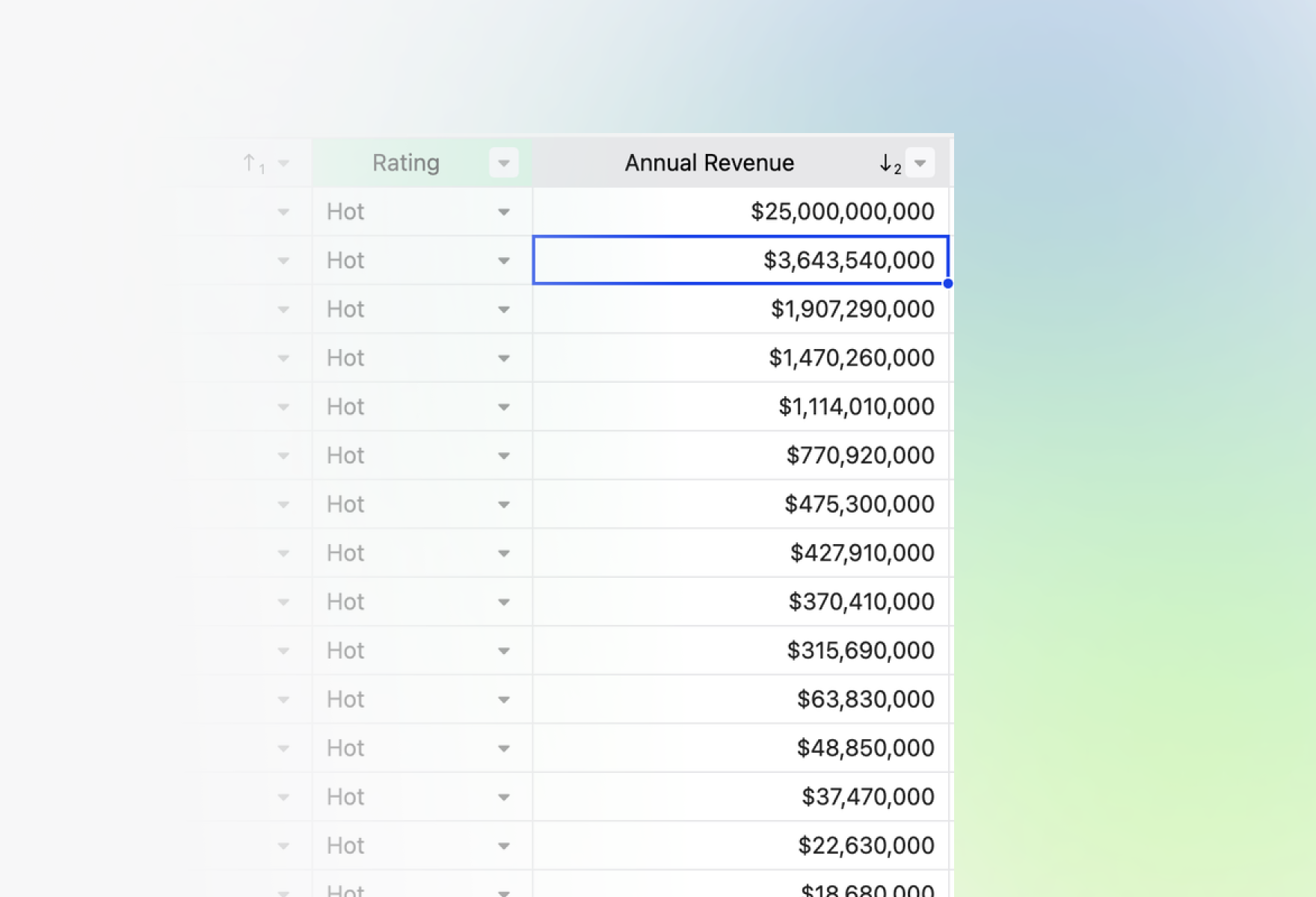The width and height of the screenshot is (1316, 897).
Task: Open Rating dropdown in the $25,000,000,000 row
Action: (x=504, y=212)
